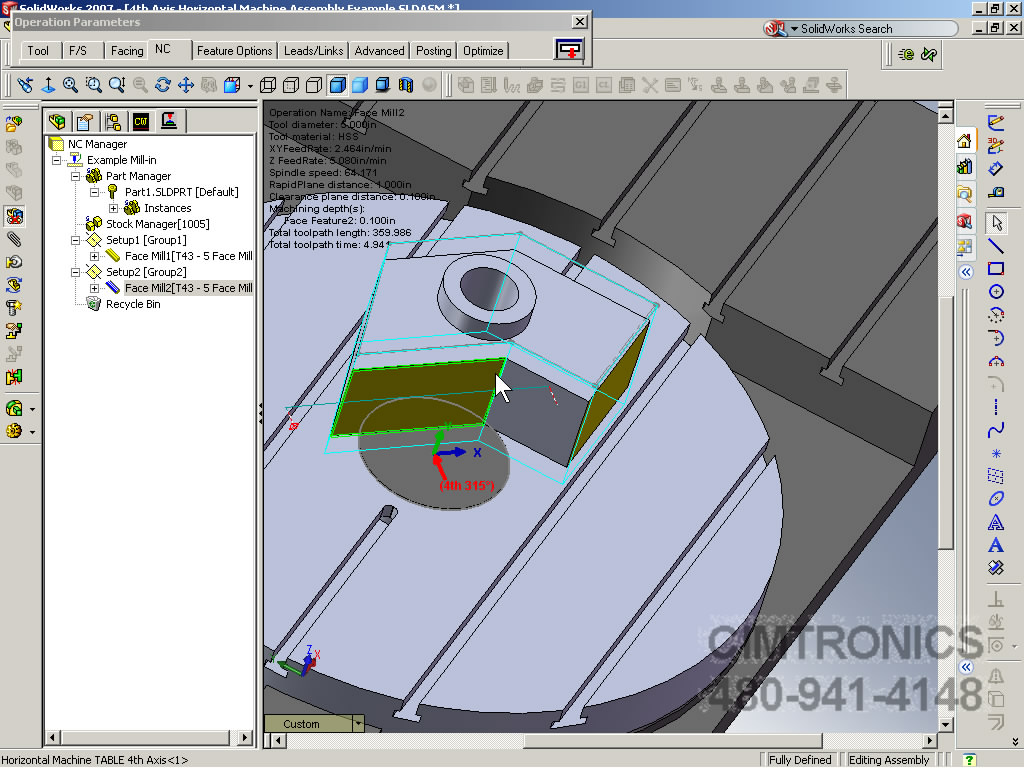Open the SolidWorks Search options dropdown arrow
This screenshot has width=1024, height=768.
pyautogui.click(x=794, y=29)
